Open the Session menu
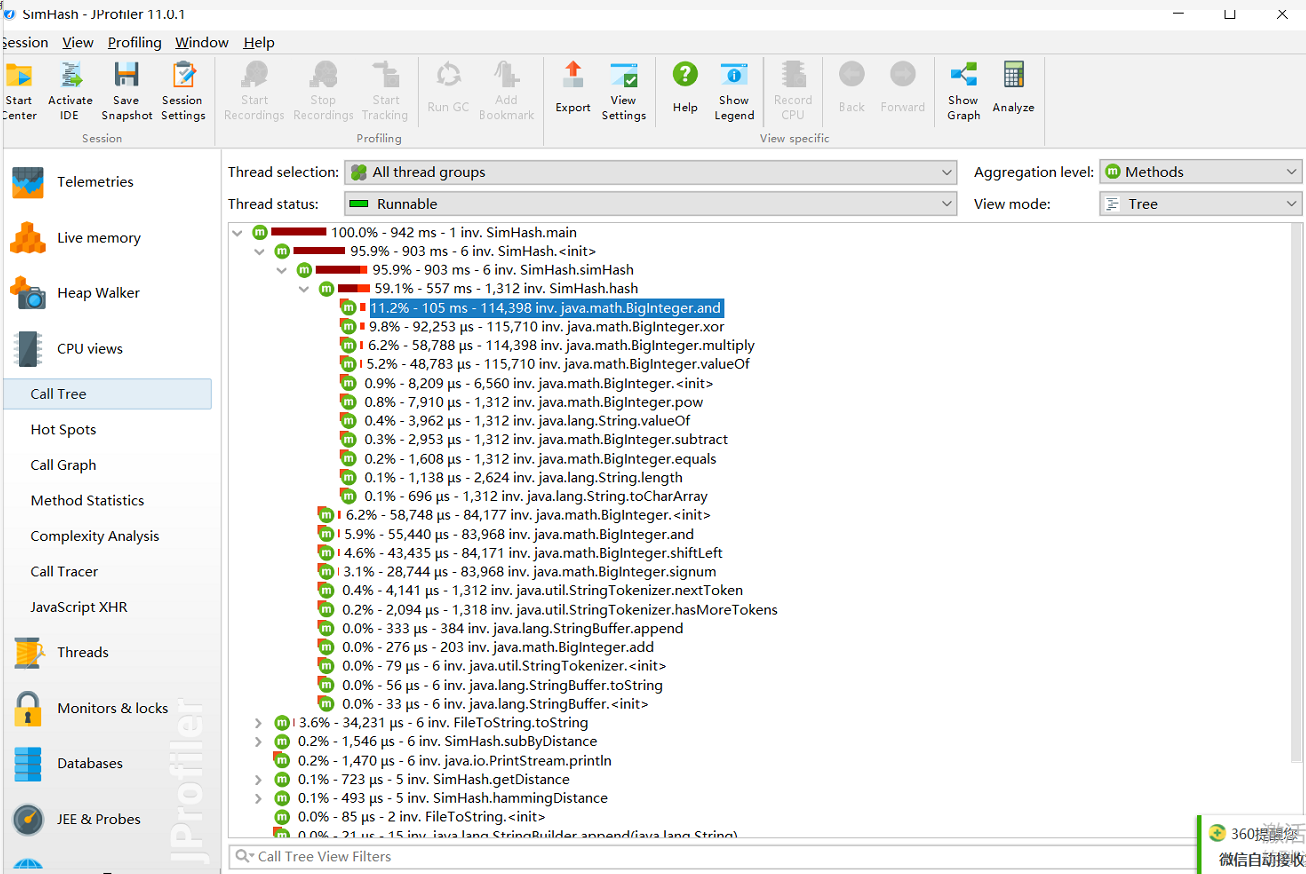 click(x=24, y=42)
